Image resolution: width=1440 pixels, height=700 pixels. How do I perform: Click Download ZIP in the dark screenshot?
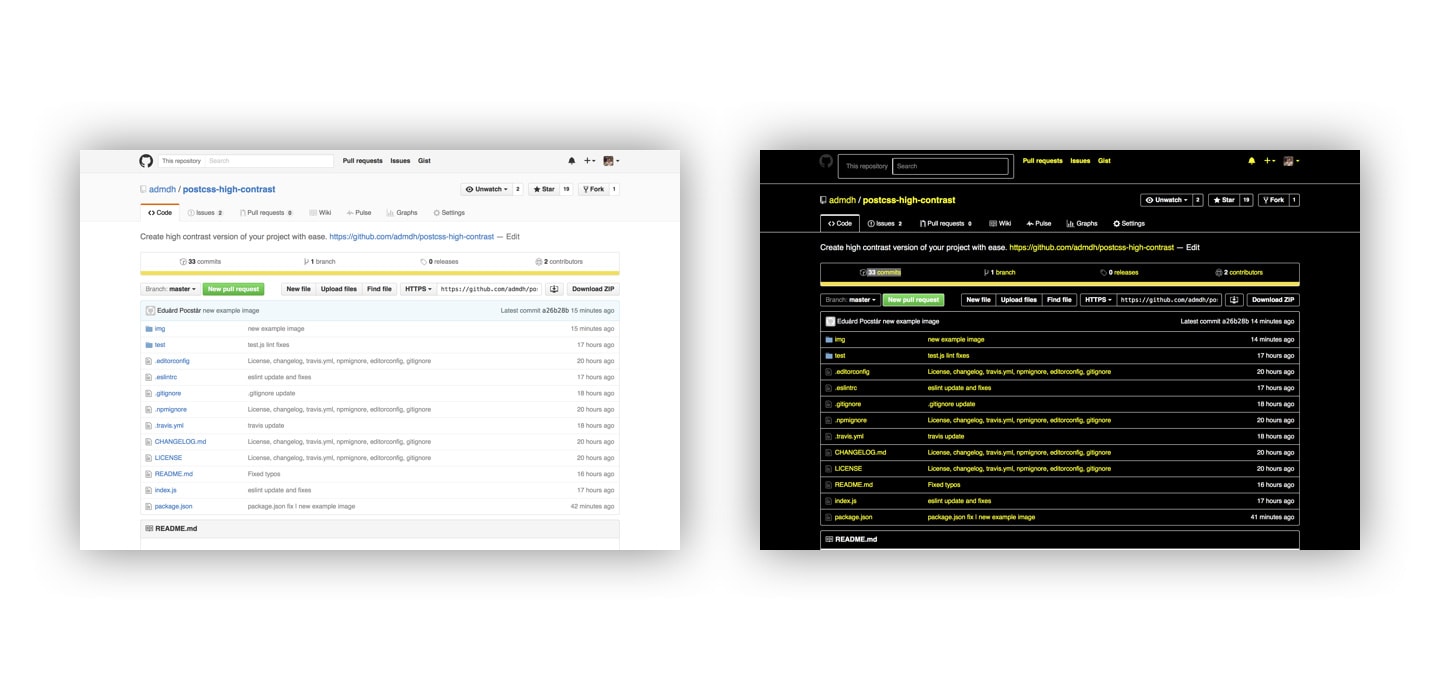(x=1273, y=300)
